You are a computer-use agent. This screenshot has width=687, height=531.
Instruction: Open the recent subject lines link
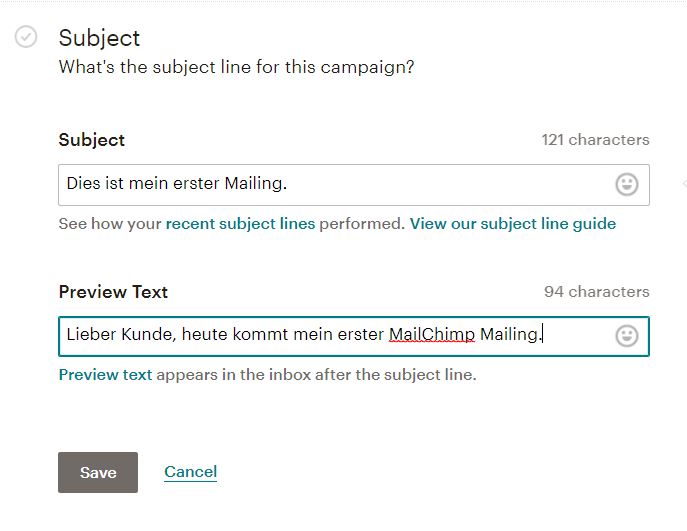[240, 224]
